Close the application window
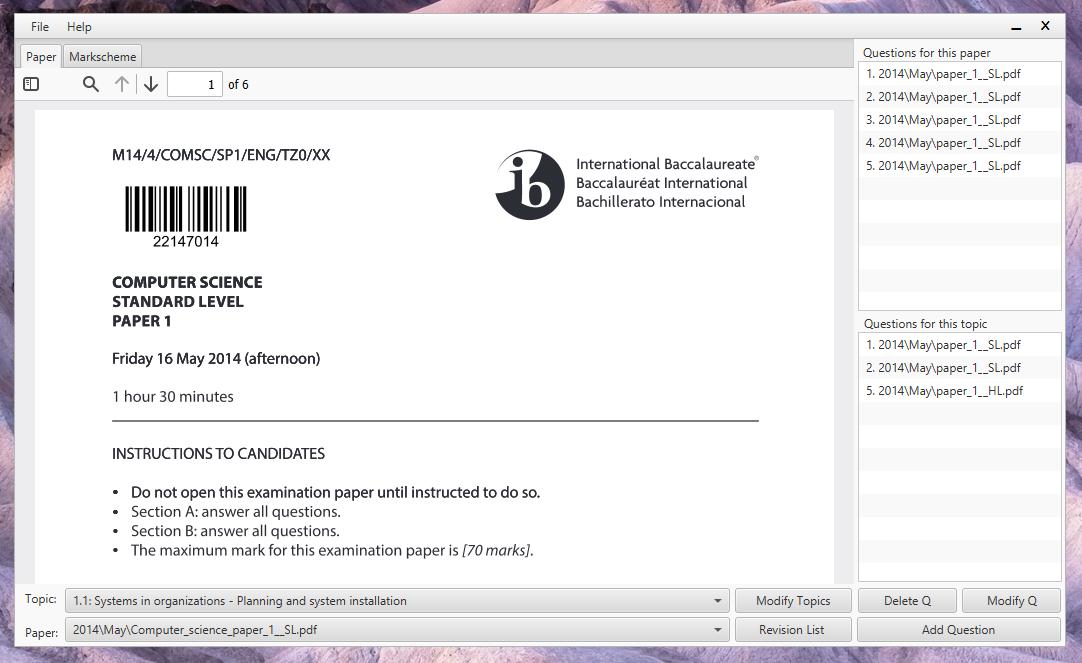Screen dimensions: 1082x663 1045,26
